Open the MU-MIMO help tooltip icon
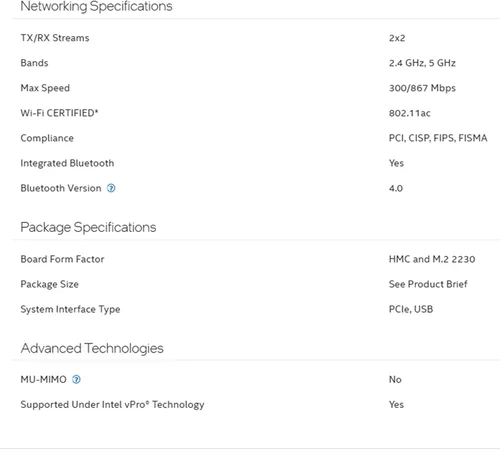 (76, 379)
